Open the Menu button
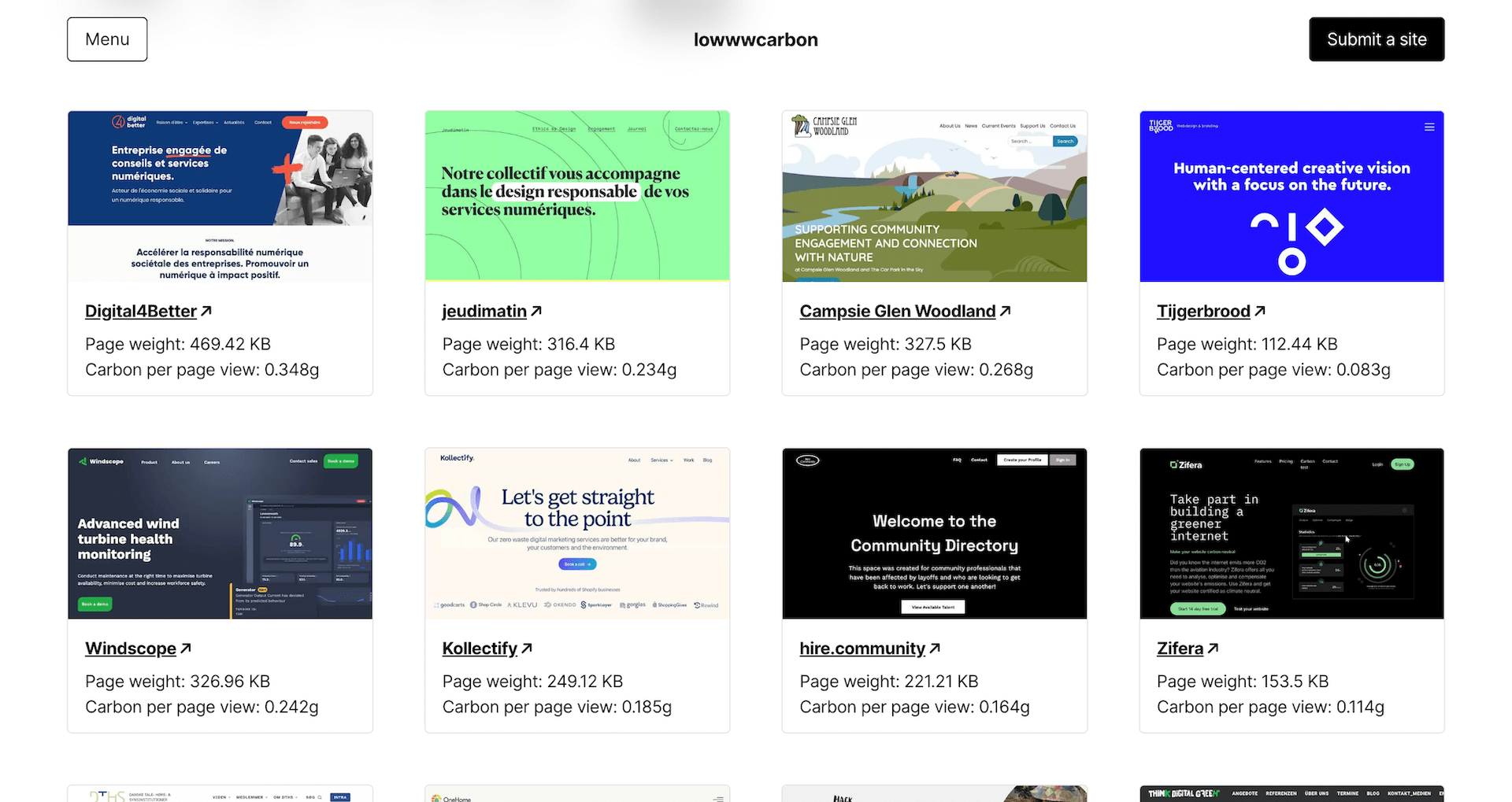Viewport: 1512px width, 802px height. [107, 39]
